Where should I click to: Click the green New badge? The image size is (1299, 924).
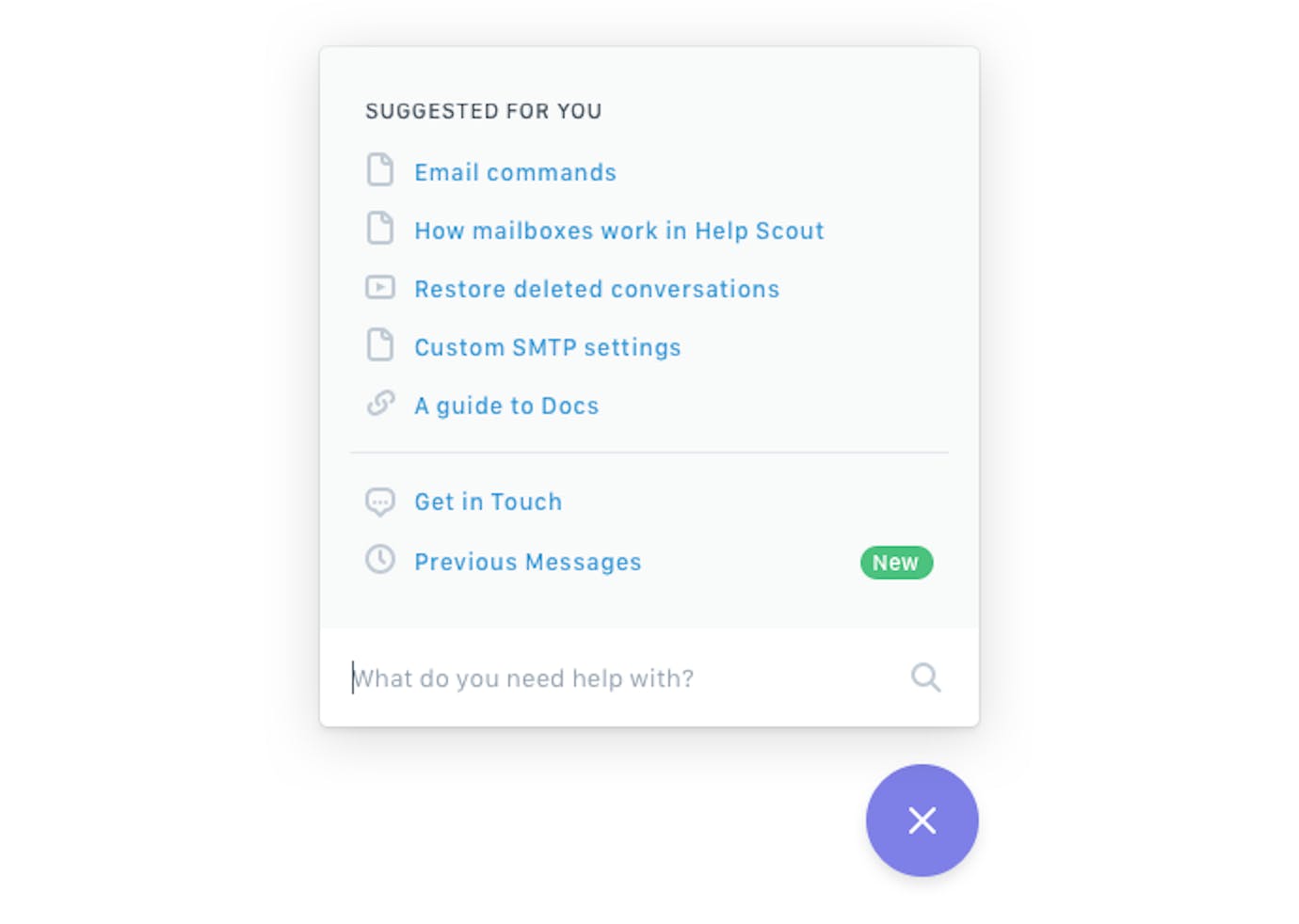click(x=896, y=563)
